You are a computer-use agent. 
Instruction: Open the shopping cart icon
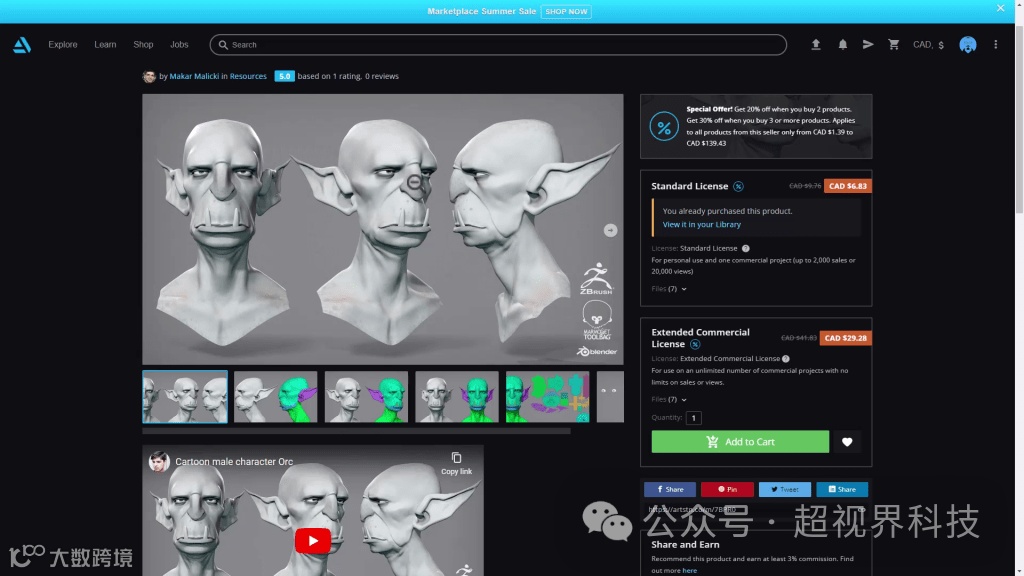(x=893, y=44)
